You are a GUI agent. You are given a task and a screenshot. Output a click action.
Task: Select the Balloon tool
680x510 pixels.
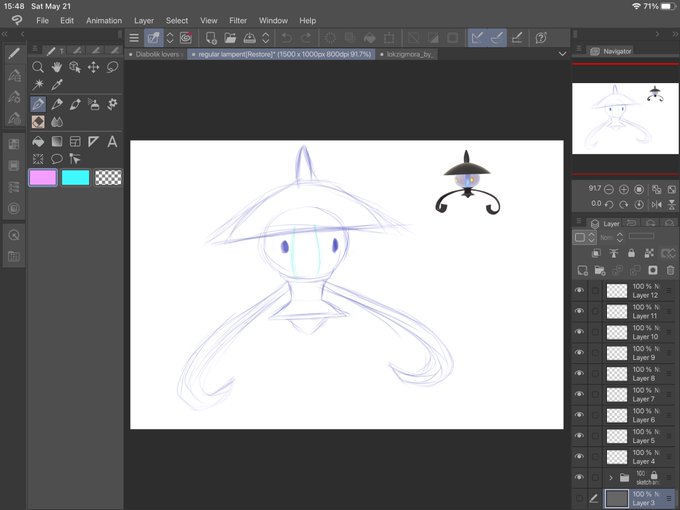[x=57, y=159]
